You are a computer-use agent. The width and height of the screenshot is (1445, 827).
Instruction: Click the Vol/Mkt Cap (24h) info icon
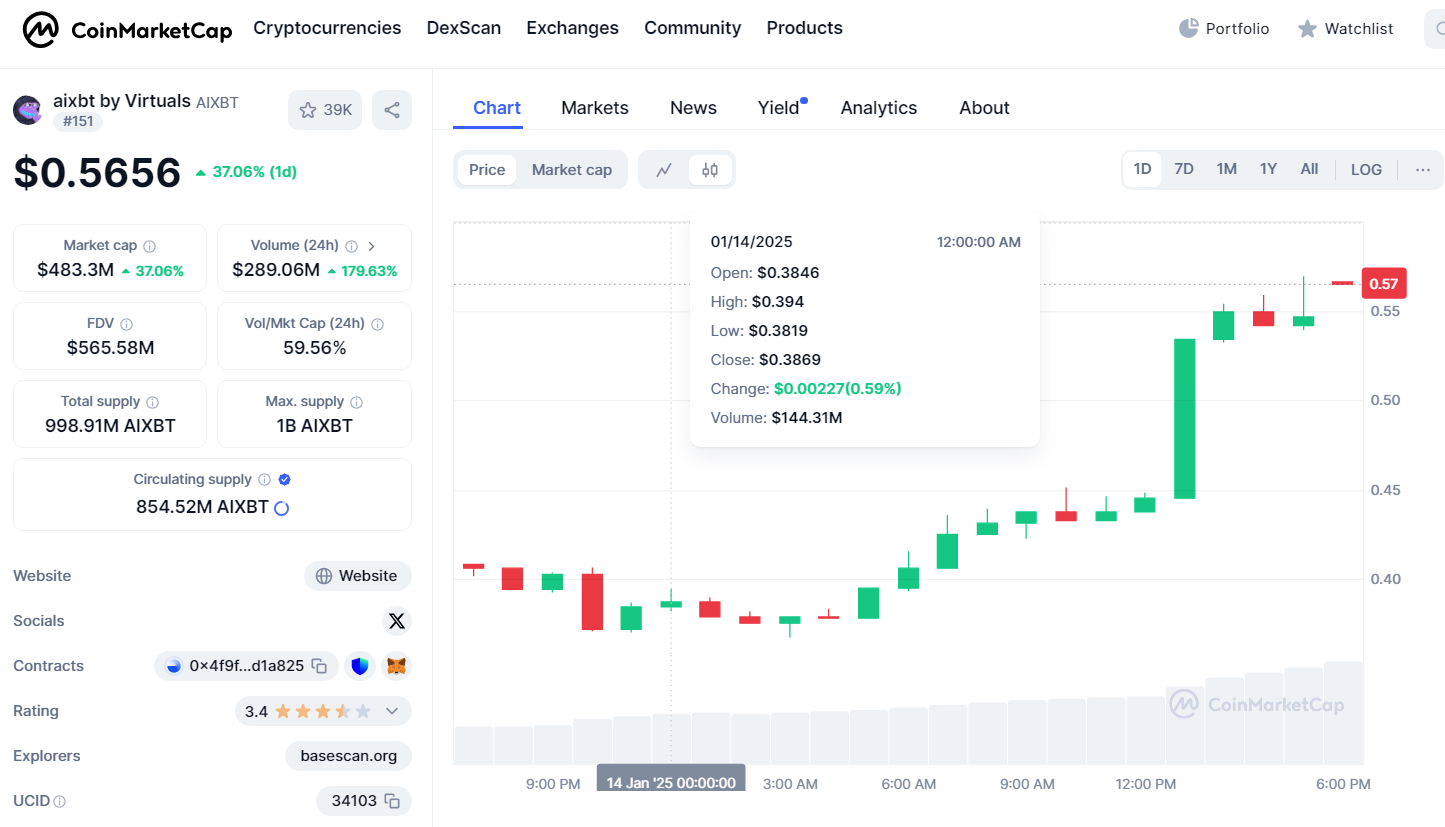[377, 324]
